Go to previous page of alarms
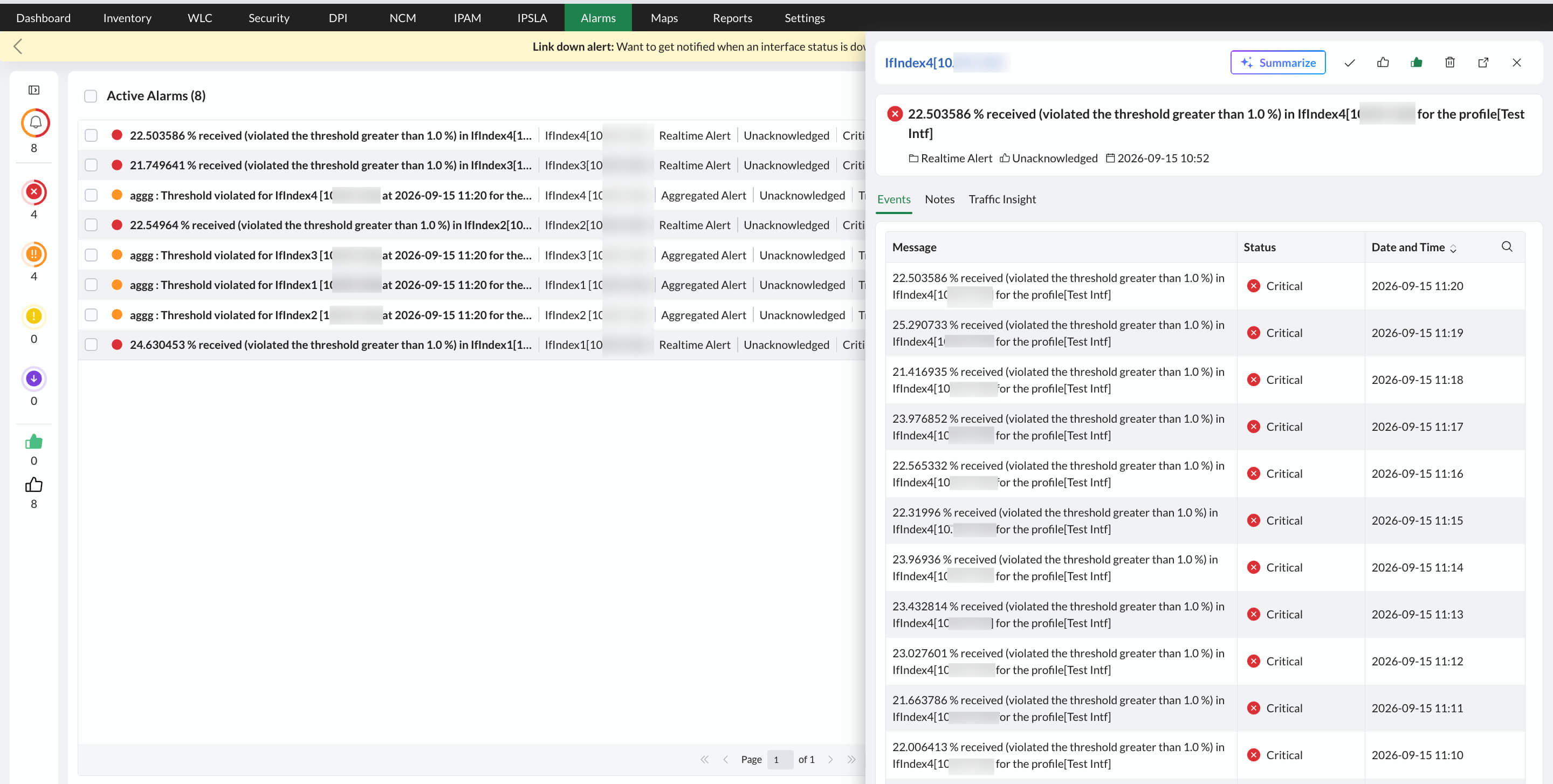 [x=726, y=759]
